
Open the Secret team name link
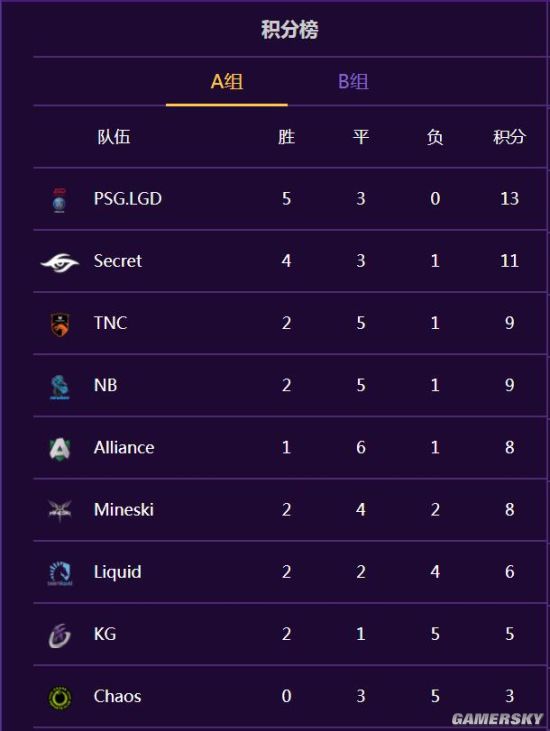tap(117, 261)
